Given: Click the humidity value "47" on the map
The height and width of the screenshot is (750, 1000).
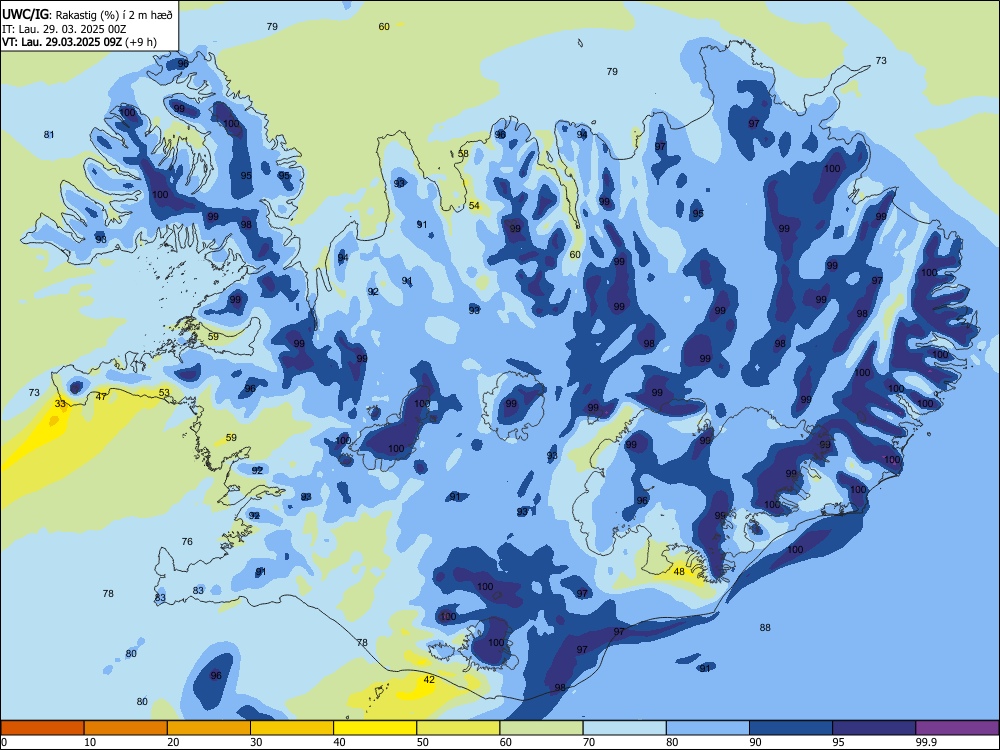Looking at the screenshot, I should [101, 397].
